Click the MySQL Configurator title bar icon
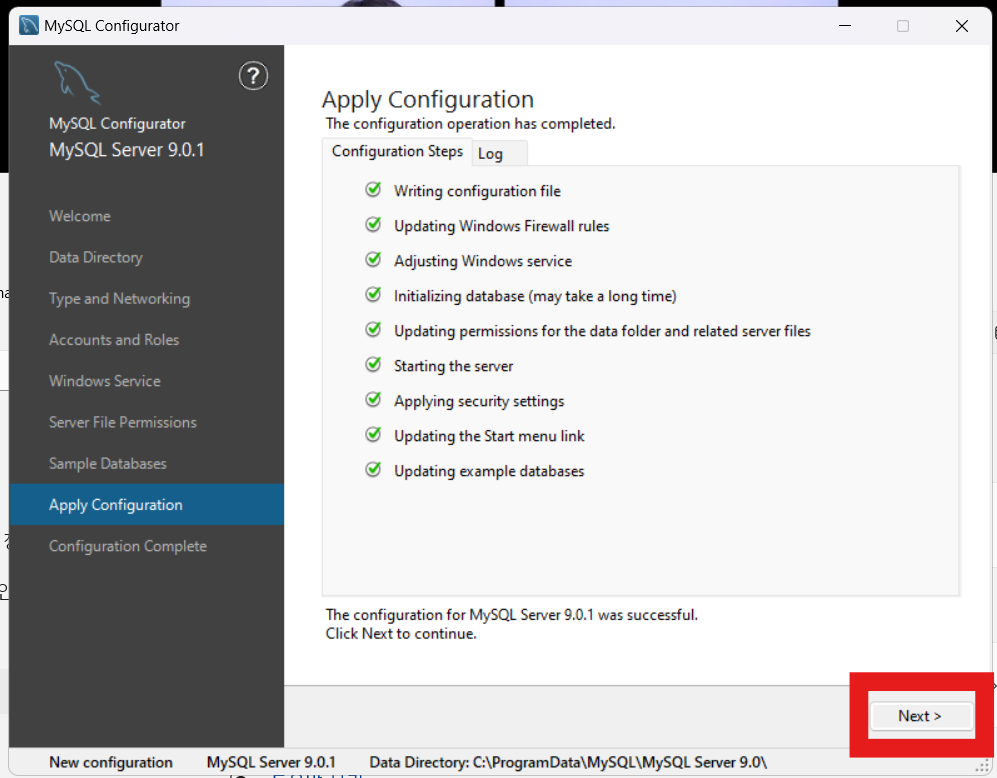 (29, 25)
